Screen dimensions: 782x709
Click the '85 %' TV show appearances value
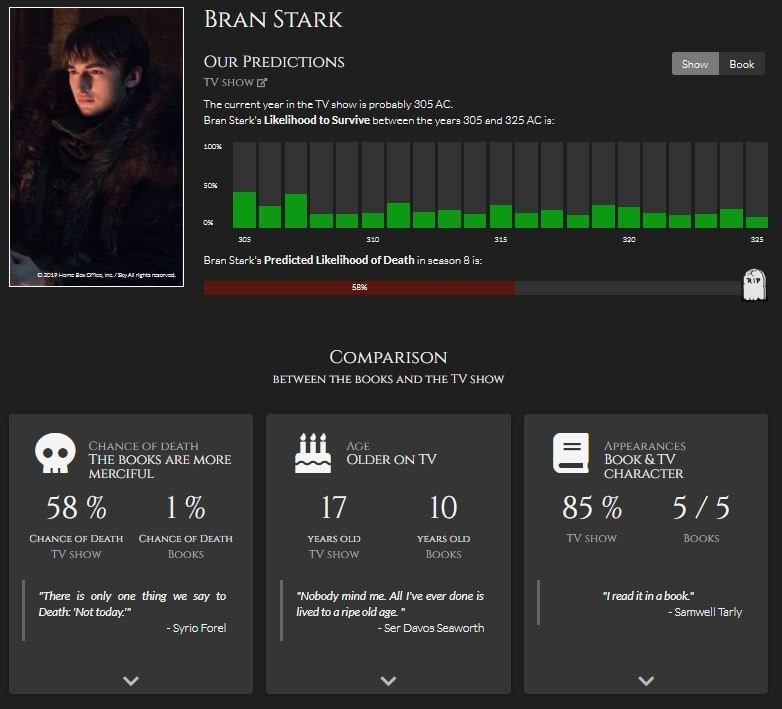(592, 508)
